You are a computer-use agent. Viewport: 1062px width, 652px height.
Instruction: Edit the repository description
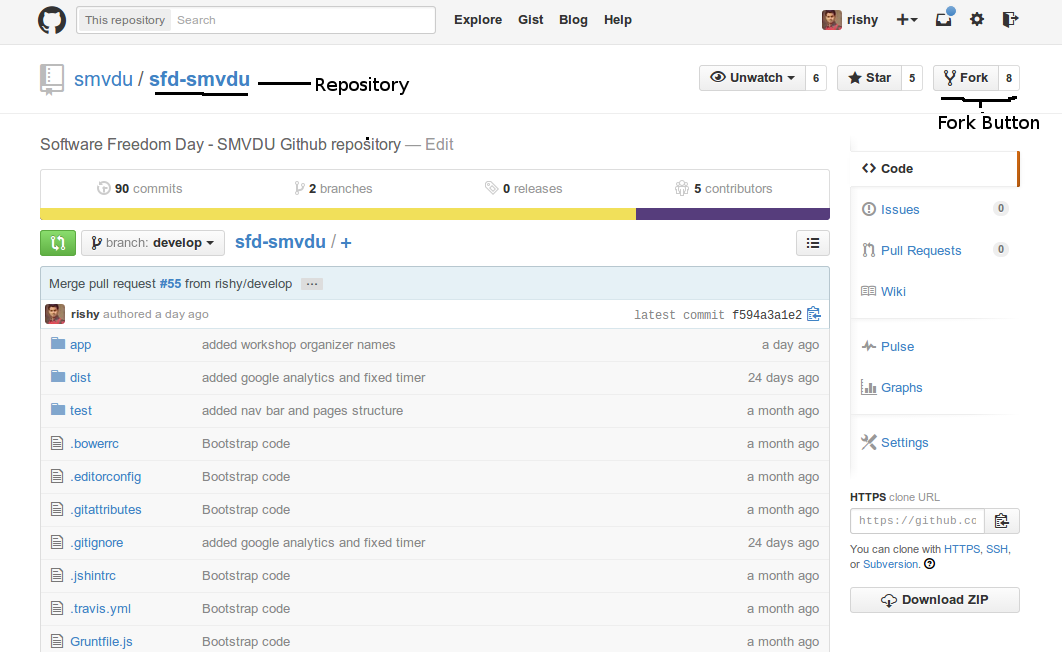tap(439, 144)
